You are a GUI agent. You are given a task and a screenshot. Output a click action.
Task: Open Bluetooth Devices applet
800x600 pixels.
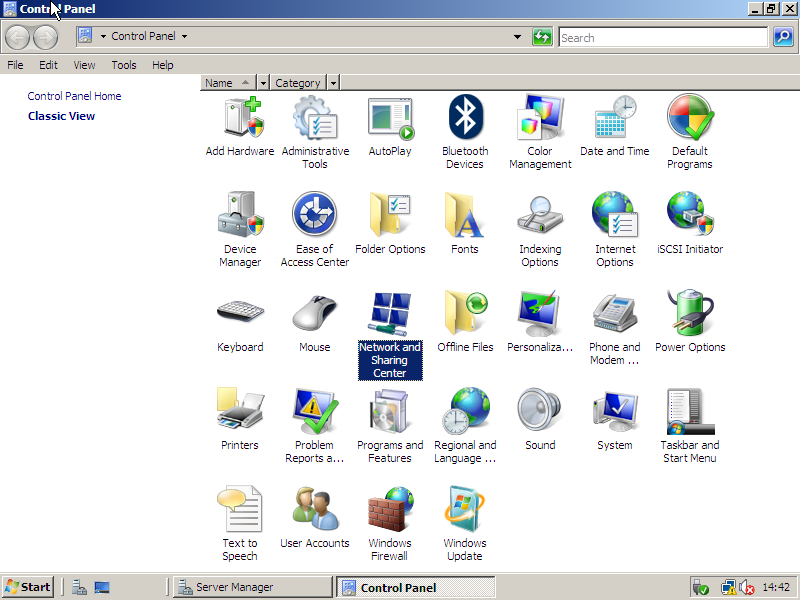pos(465,119)
